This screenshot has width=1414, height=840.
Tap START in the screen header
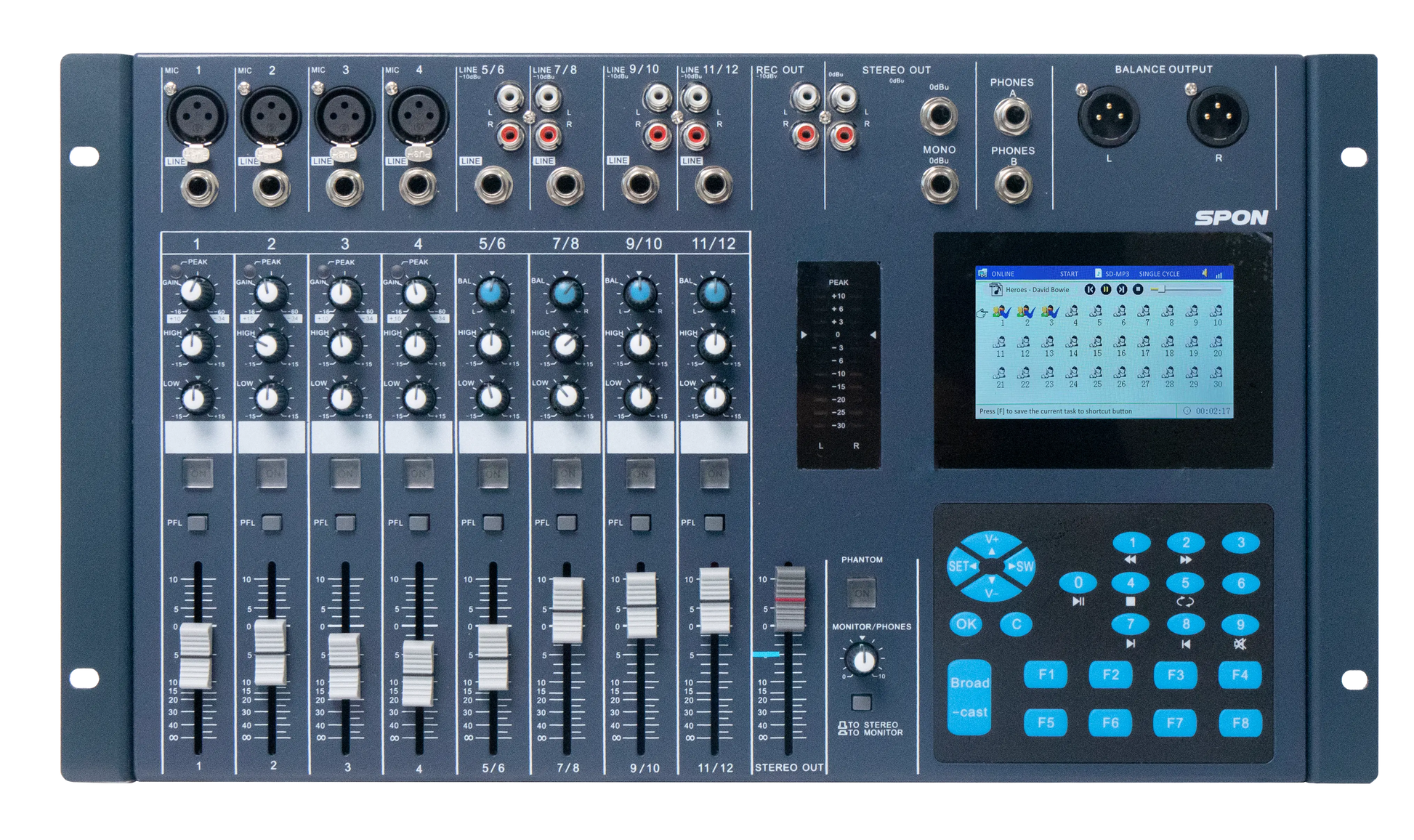(1069, 274)
